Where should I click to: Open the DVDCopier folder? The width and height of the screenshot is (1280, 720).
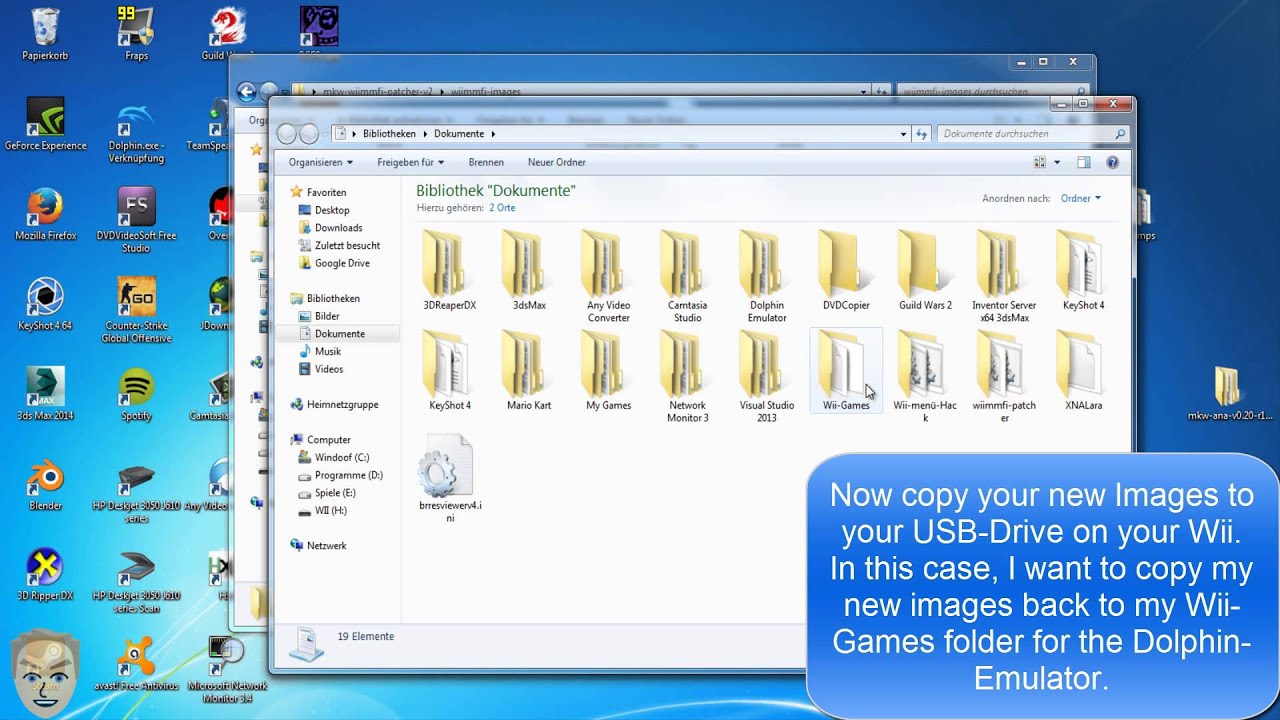pyautogui.click(x=846, y=270)
